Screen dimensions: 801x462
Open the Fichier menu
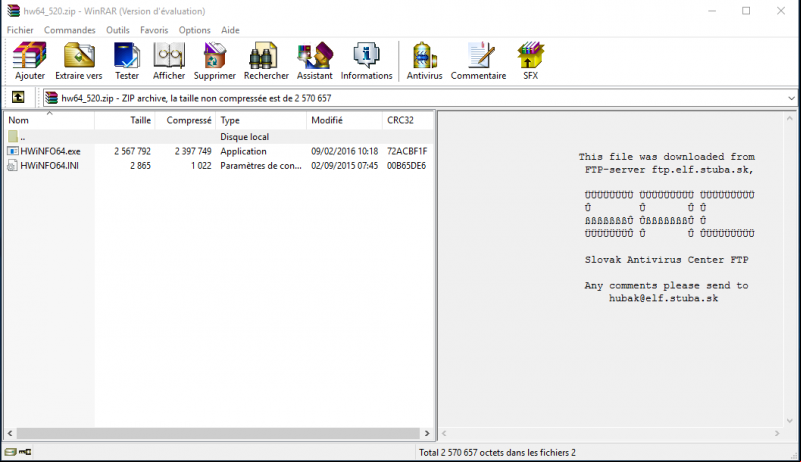pos(20,30)
